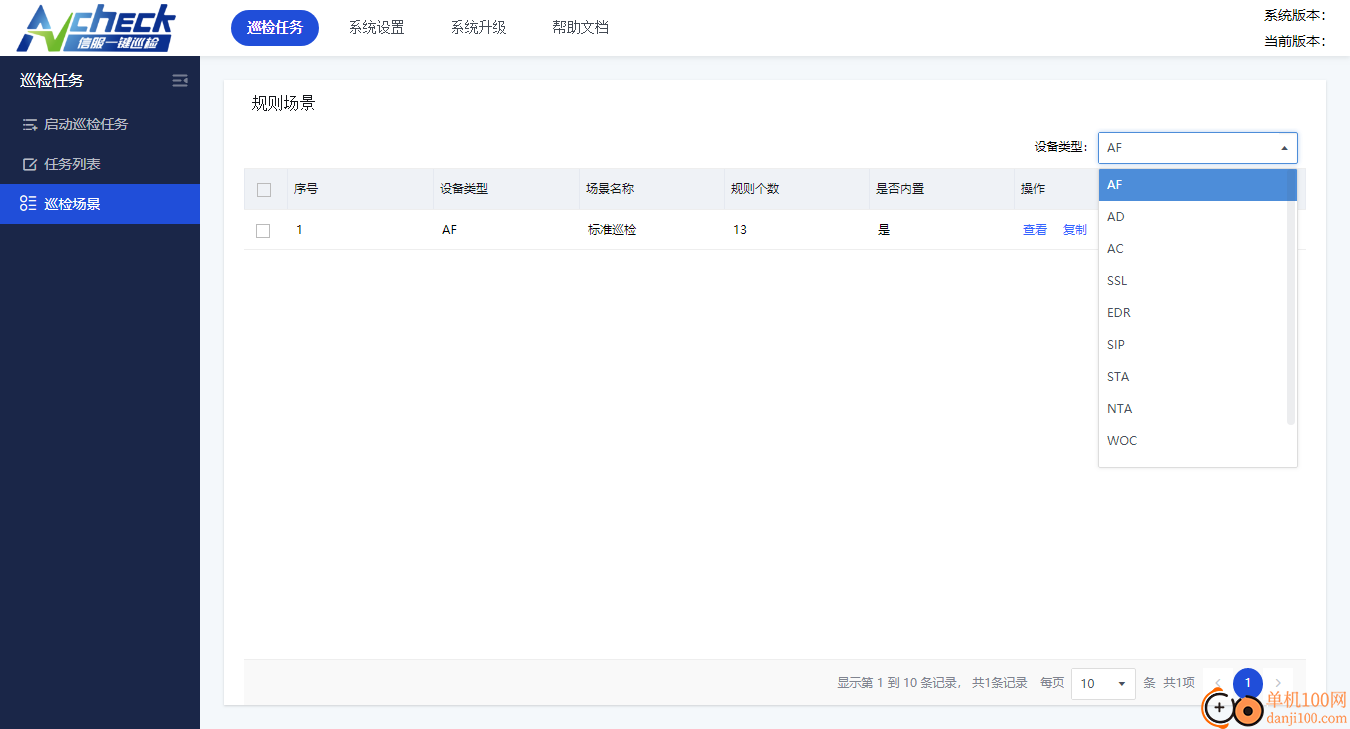The image size is (1350, 729).
Task: Click page 1 pagination button
Action: 1248,684
